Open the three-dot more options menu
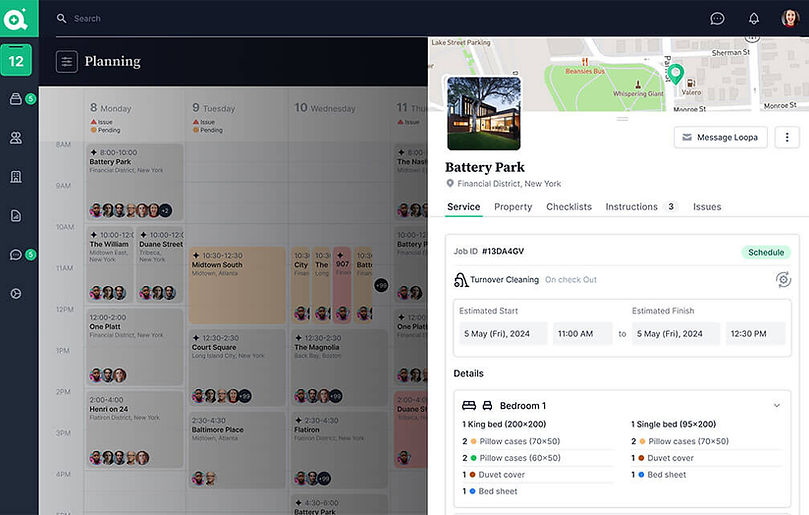This screenshot has height=515, width=809. pyautogui.click(x=787, y=137)
